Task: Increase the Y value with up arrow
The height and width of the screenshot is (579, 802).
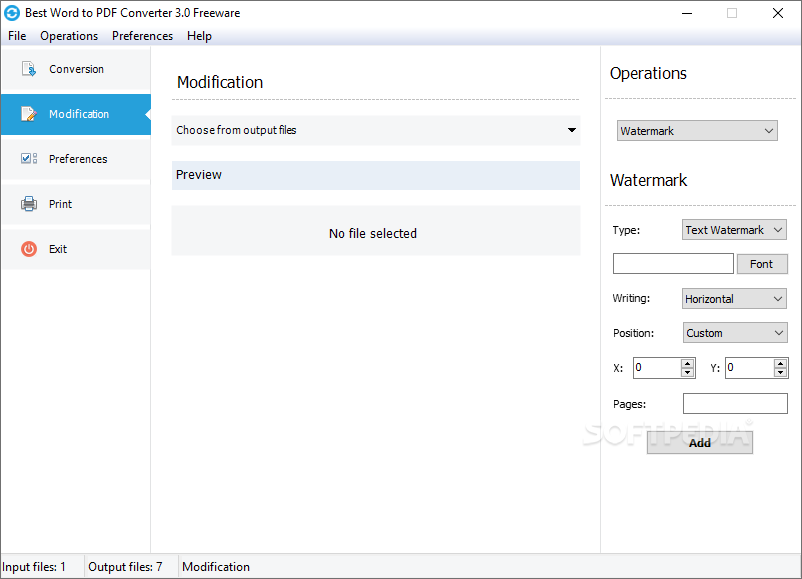Action: pos(780,363)
